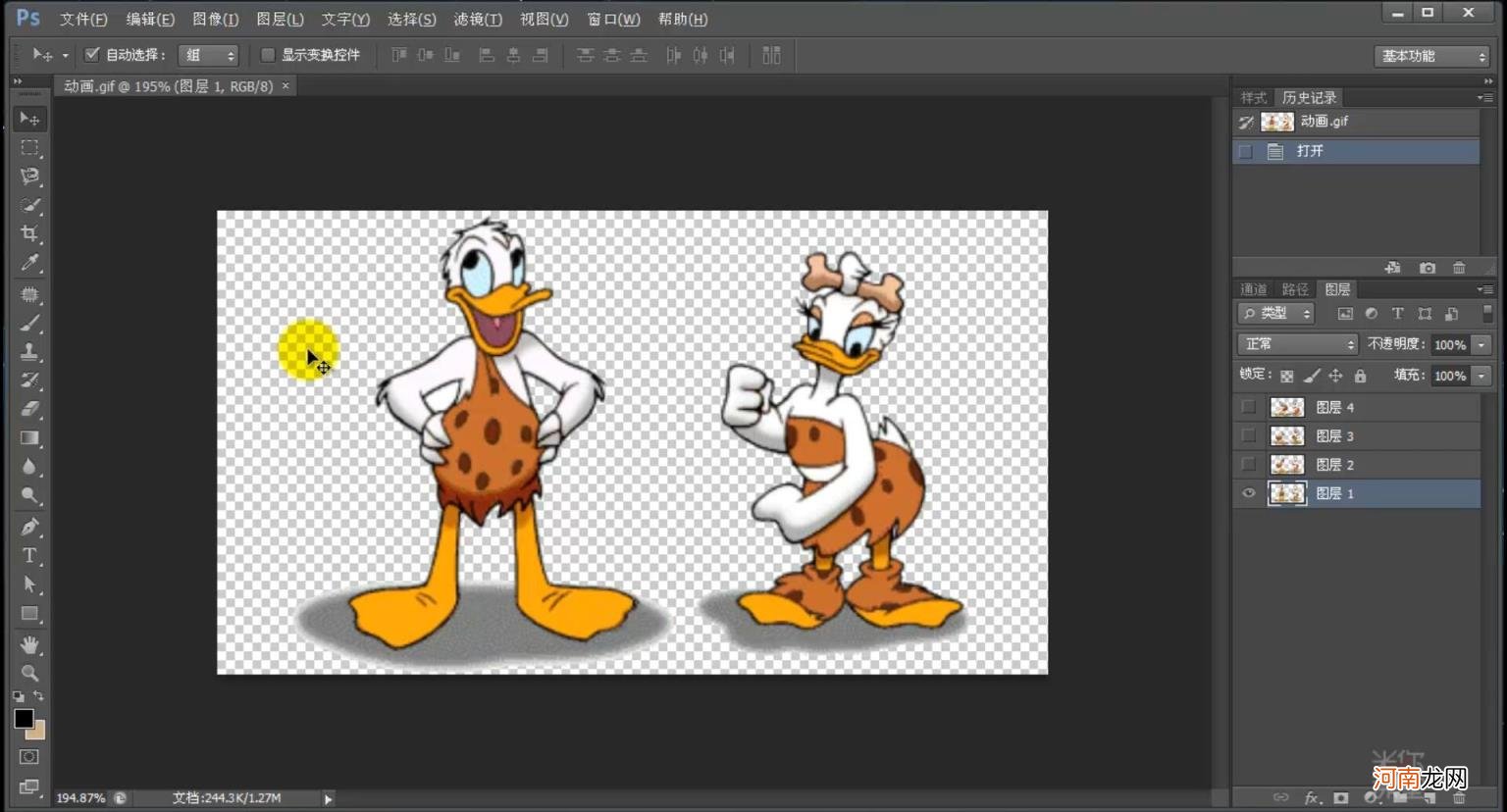Enable the 显示变换控件 checkbox
Image resolution: width=1507 pixels, height=812 pixels.
[267, 55]
